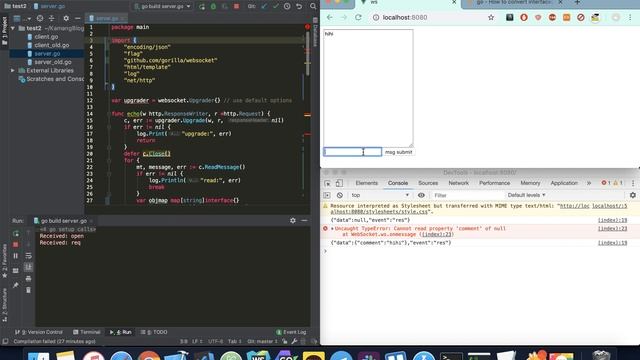Click locate-in-project target icon
Viewport: 640px width, 360px height.
[x=40, y=18]
